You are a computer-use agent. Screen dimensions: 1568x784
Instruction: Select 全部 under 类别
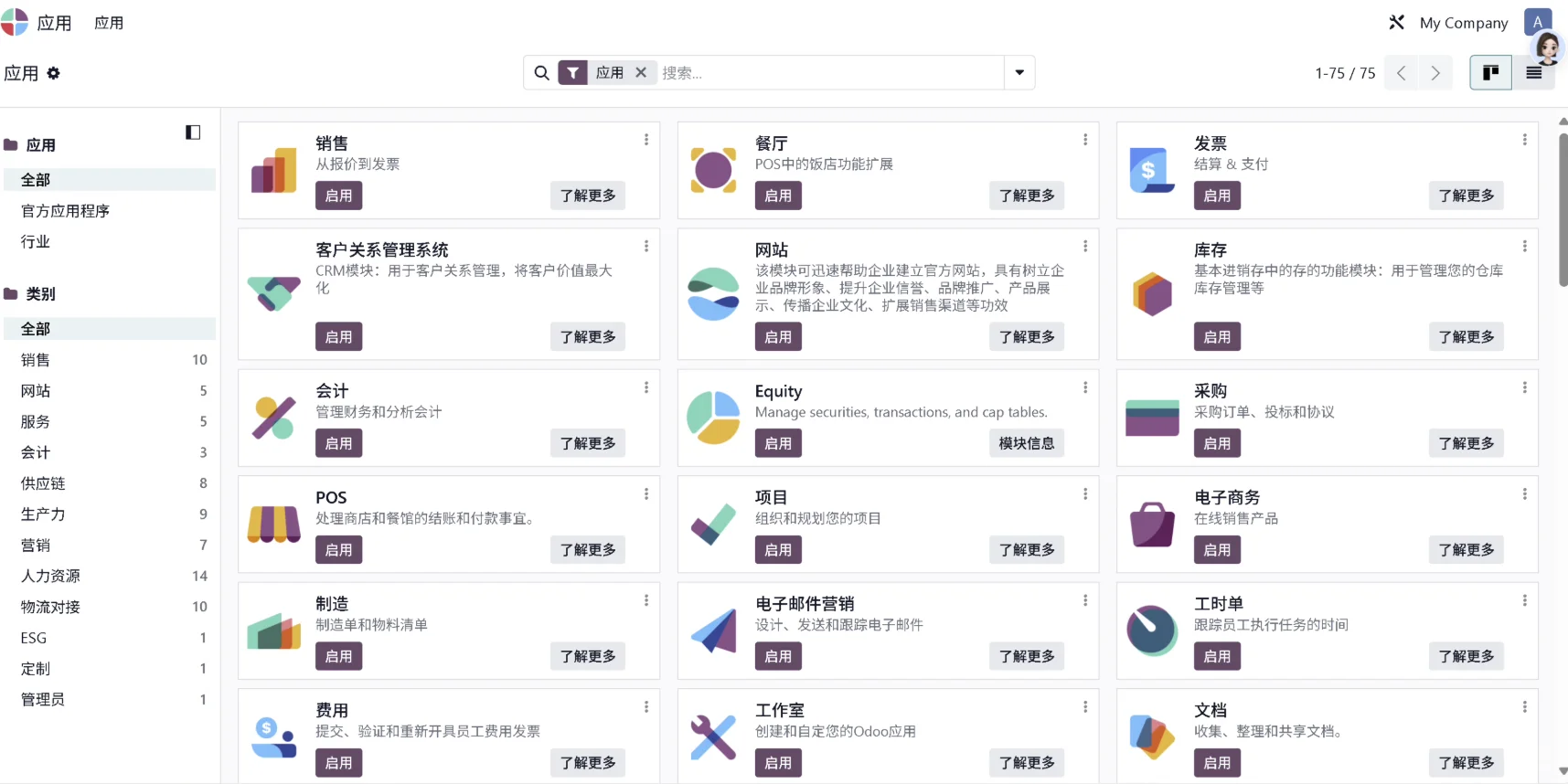pyautogui.click(x=110, y=329)
